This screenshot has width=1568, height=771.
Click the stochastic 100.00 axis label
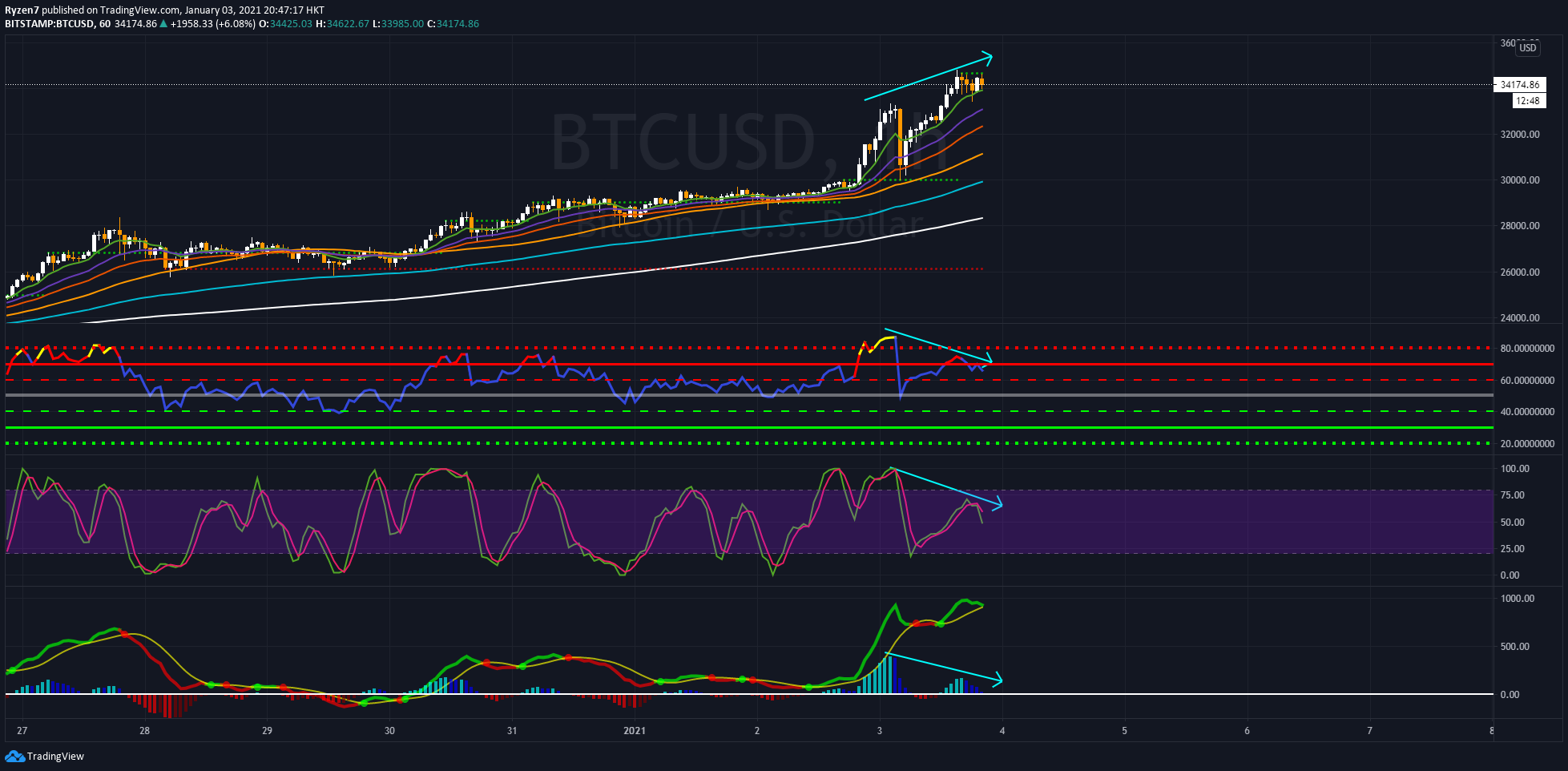pyautogui.click(x=1515, y=469)
